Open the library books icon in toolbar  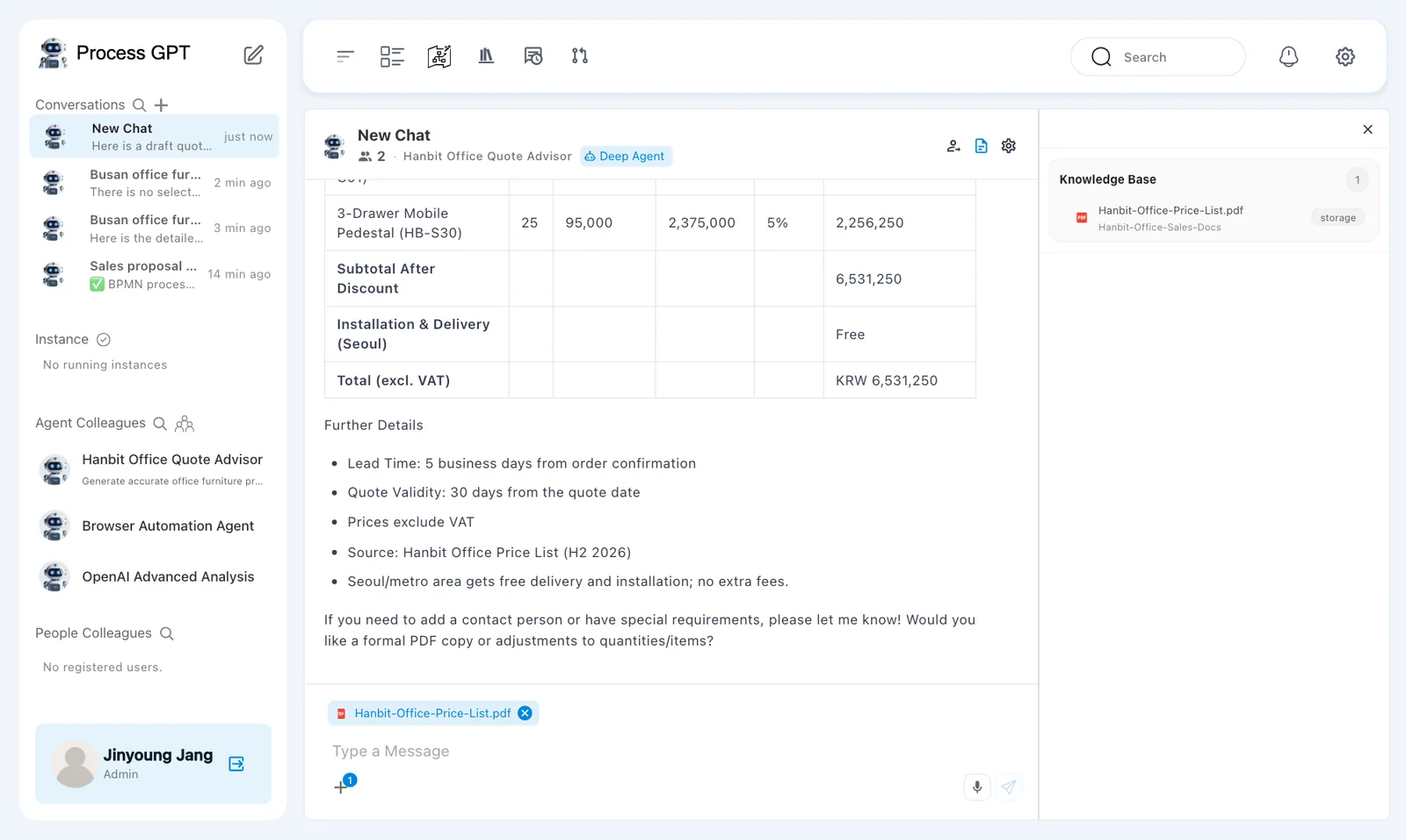(486, 56)
